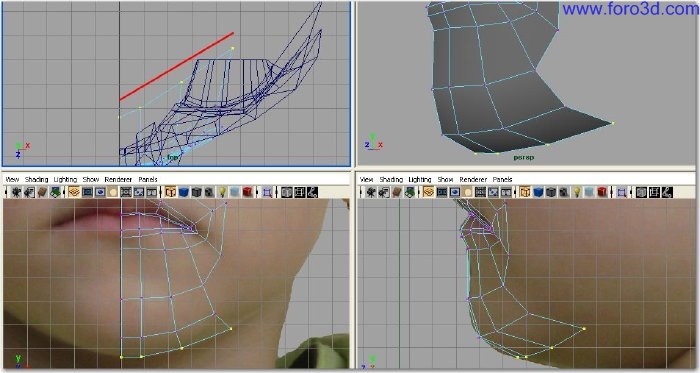
Task: Enable Wireframe on Shaded in side view toolbar
Action: [551, 192]
